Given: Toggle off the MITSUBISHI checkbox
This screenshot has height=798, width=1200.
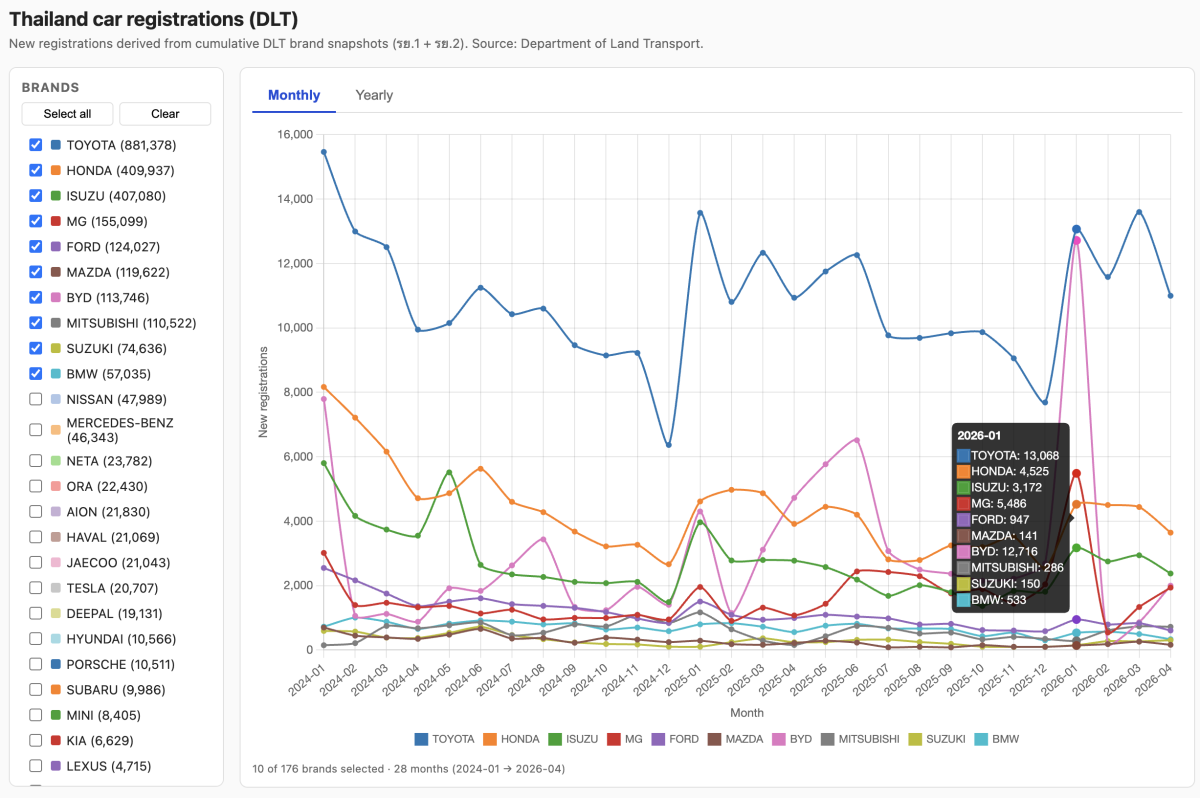Looking at the screenshot, I should [x=36, y=323].
